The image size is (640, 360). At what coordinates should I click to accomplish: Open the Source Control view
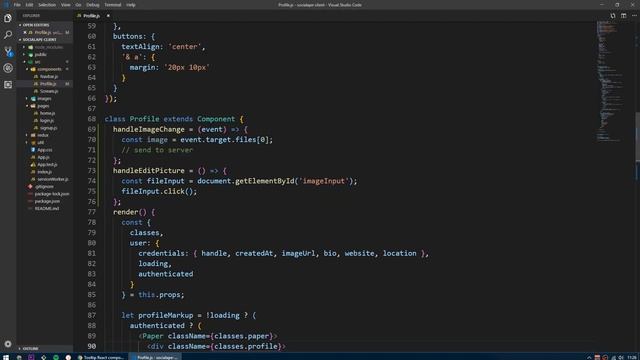click(x=8, y=51)
